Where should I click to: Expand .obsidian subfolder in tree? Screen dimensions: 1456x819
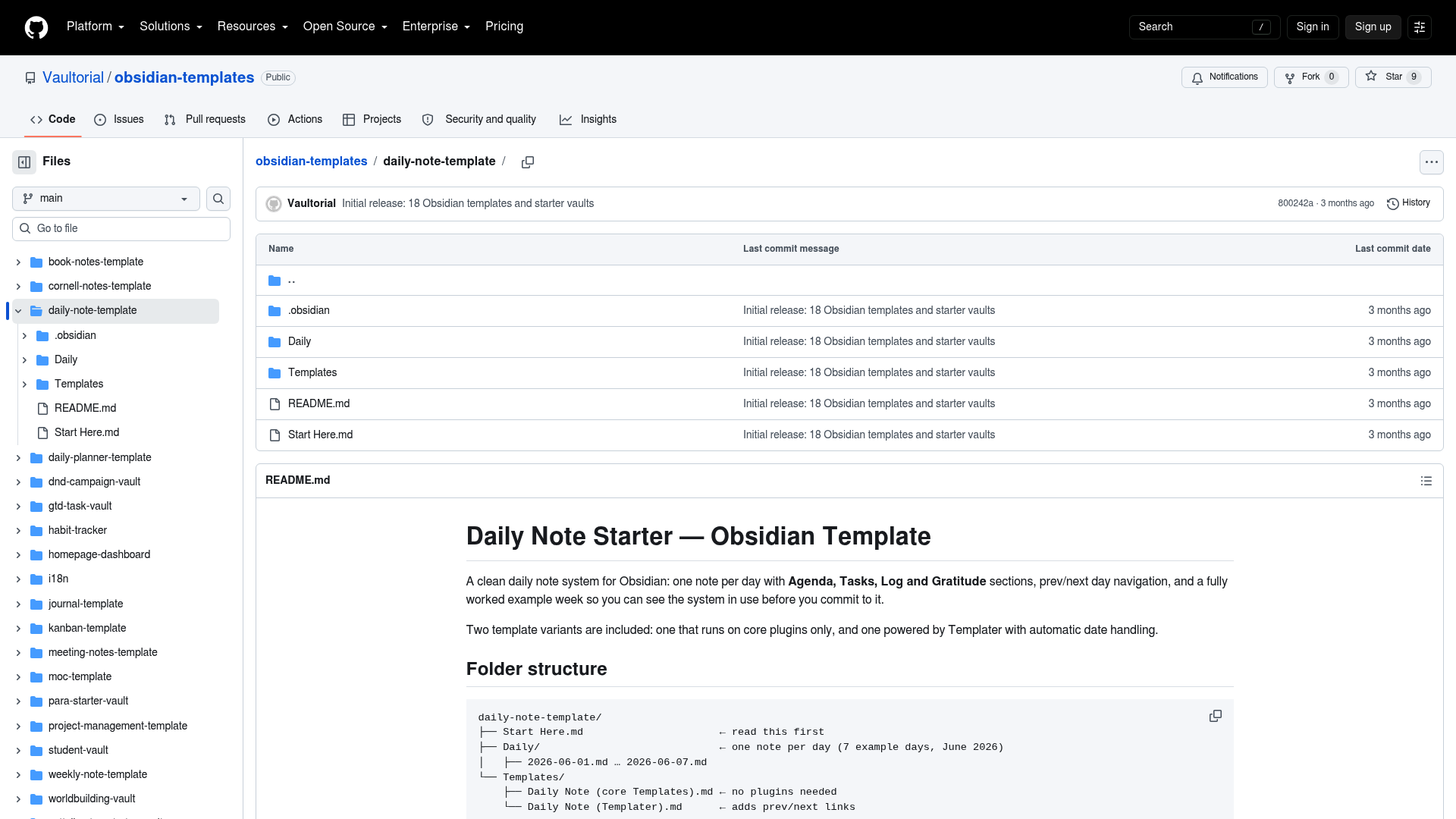click(x=24, y=336)
